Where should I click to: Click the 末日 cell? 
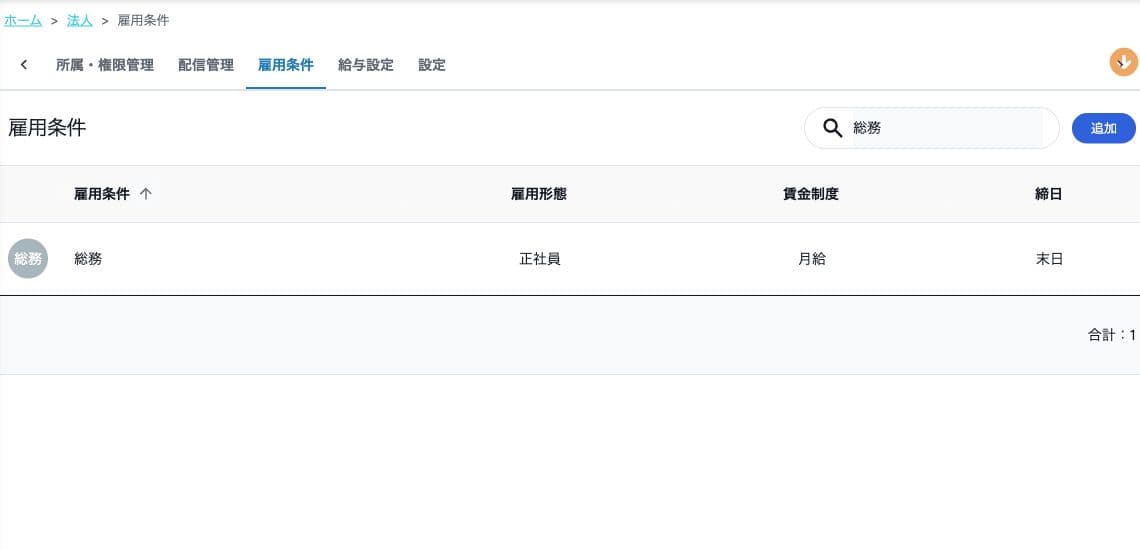pyautogui.click(x=1049, y=258)
